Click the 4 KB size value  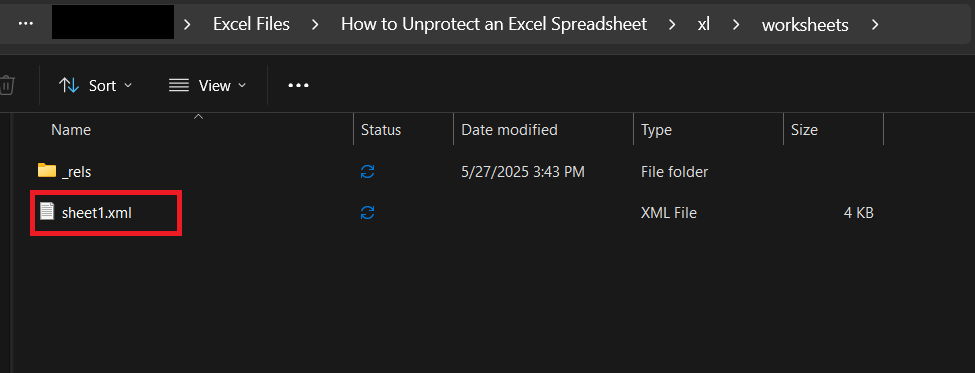858,213
